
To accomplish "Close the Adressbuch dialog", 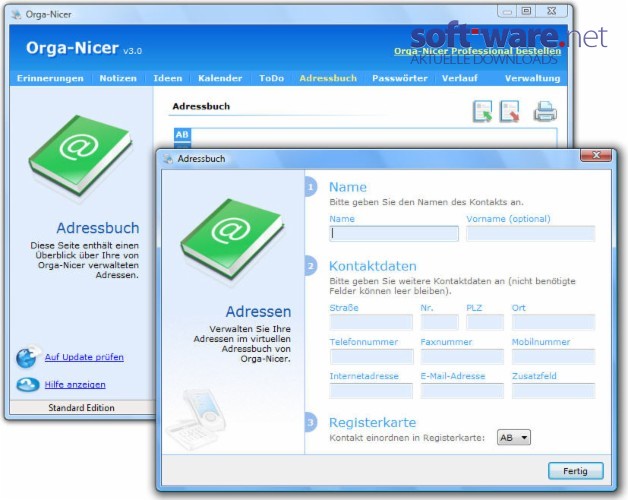I will [596, 155].
